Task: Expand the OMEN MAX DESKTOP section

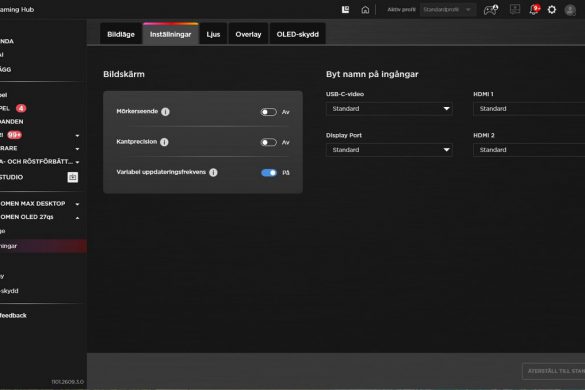Action: [77, 204]
